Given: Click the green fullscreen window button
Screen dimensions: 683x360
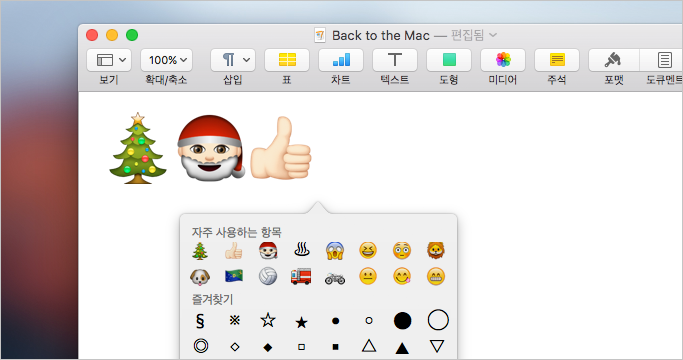Looking at the screenshot, I should [x=132, y=35].
